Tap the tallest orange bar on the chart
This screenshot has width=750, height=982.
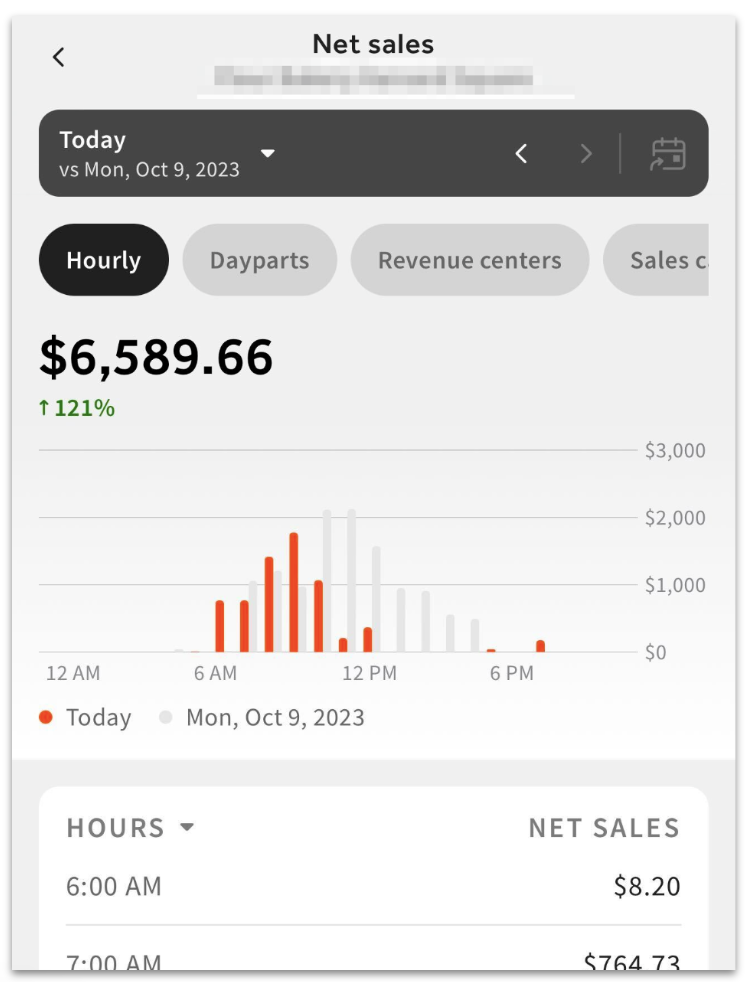point(293,580)
